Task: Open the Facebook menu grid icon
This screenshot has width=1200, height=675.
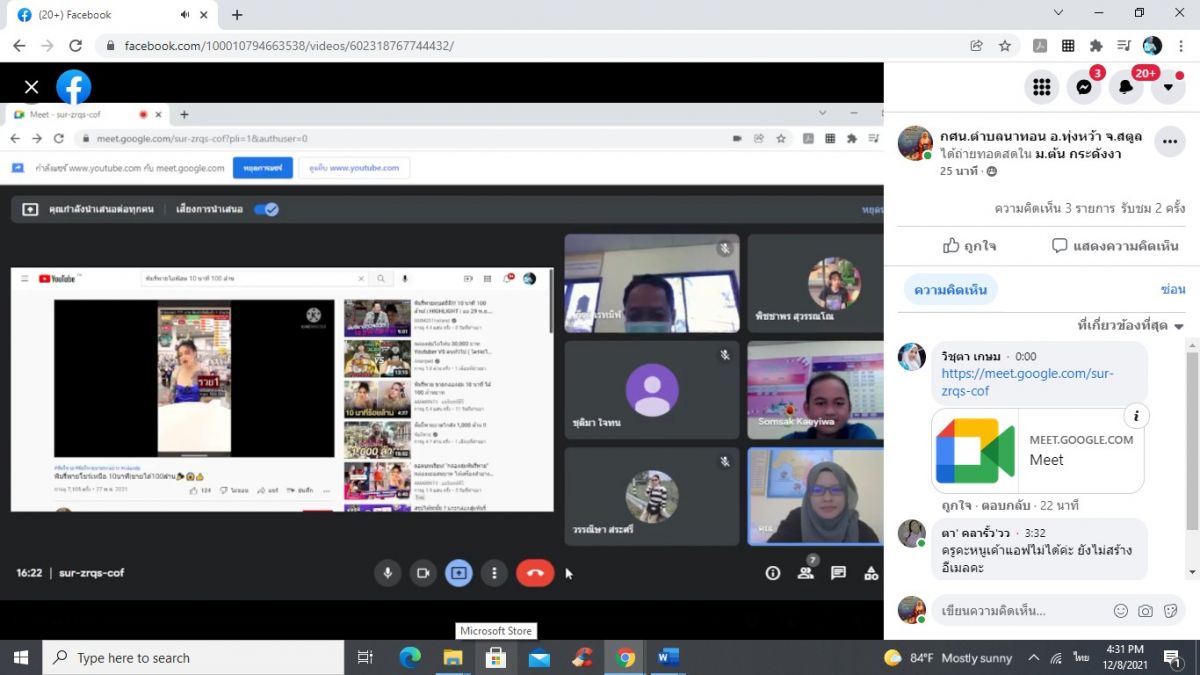Action: [1041, 87]
